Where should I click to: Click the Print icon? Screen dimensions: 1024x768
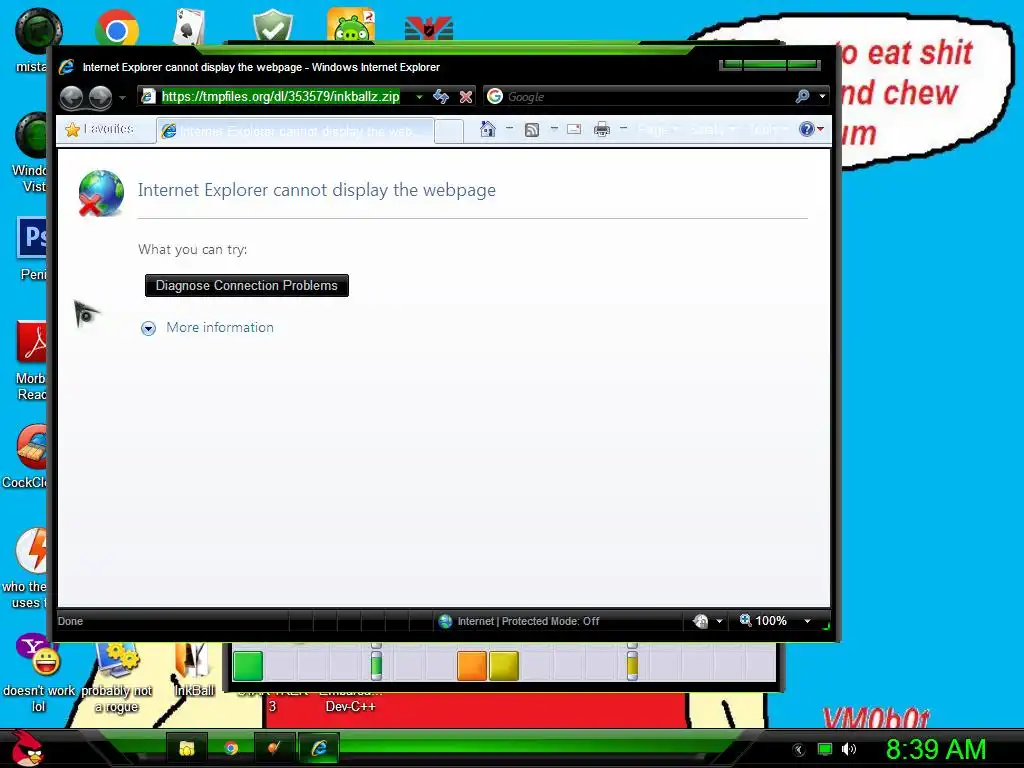point(601,129)
